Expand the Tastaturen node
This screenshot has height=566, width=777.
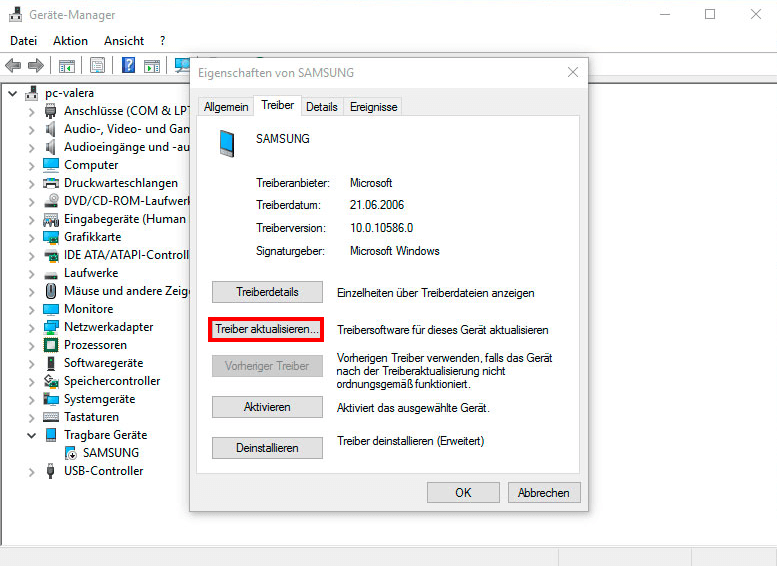(x=31, y=418)
